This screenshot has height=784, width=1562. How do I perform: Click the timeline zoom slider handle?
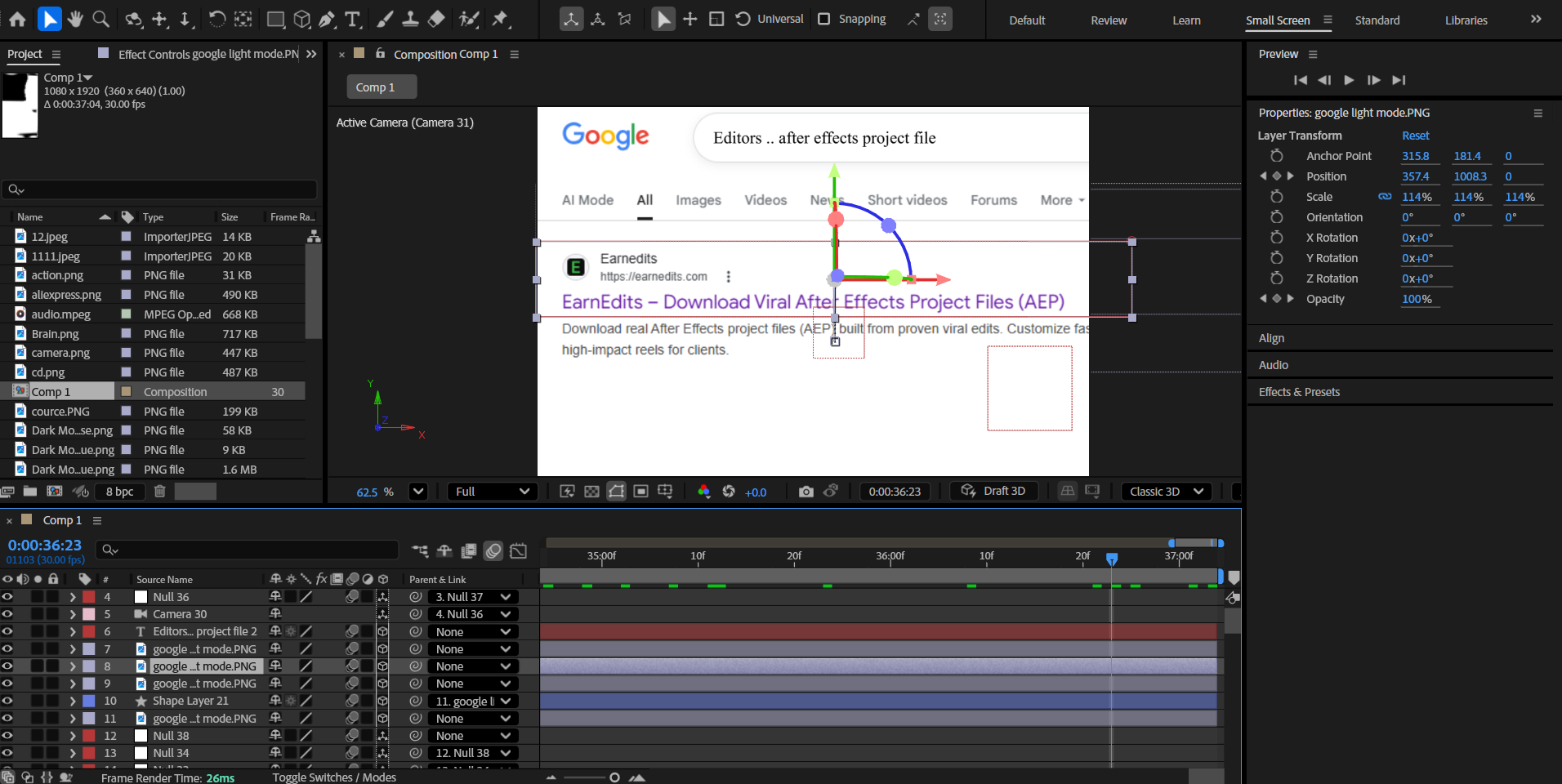tap(614, 777)
